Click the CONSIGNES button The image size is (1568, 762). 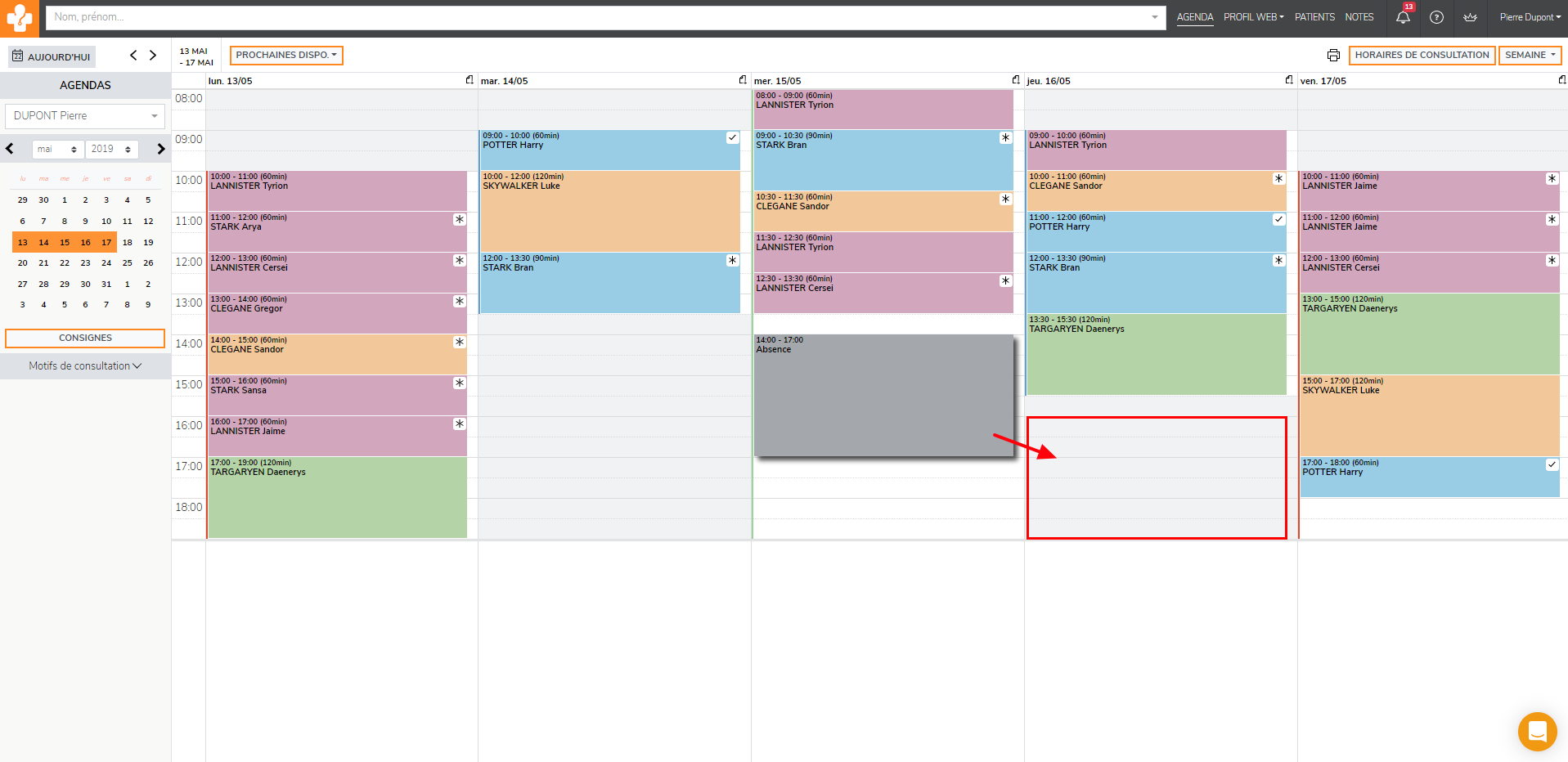click(85, 338)
